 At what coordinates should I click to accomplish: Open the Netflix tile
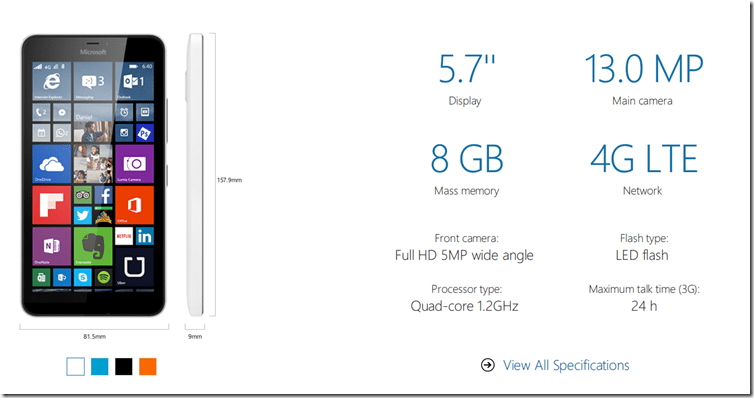[x=124, y=236]
